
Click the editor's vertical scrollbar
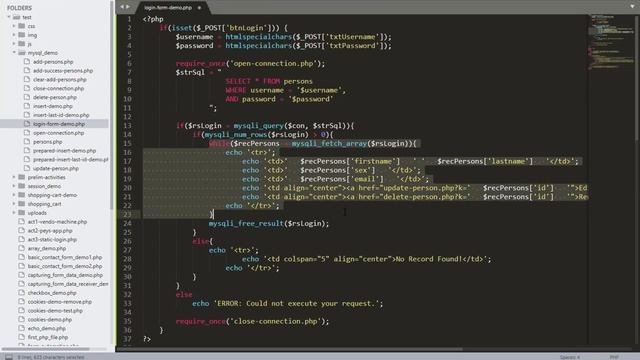tap(637, 78)
